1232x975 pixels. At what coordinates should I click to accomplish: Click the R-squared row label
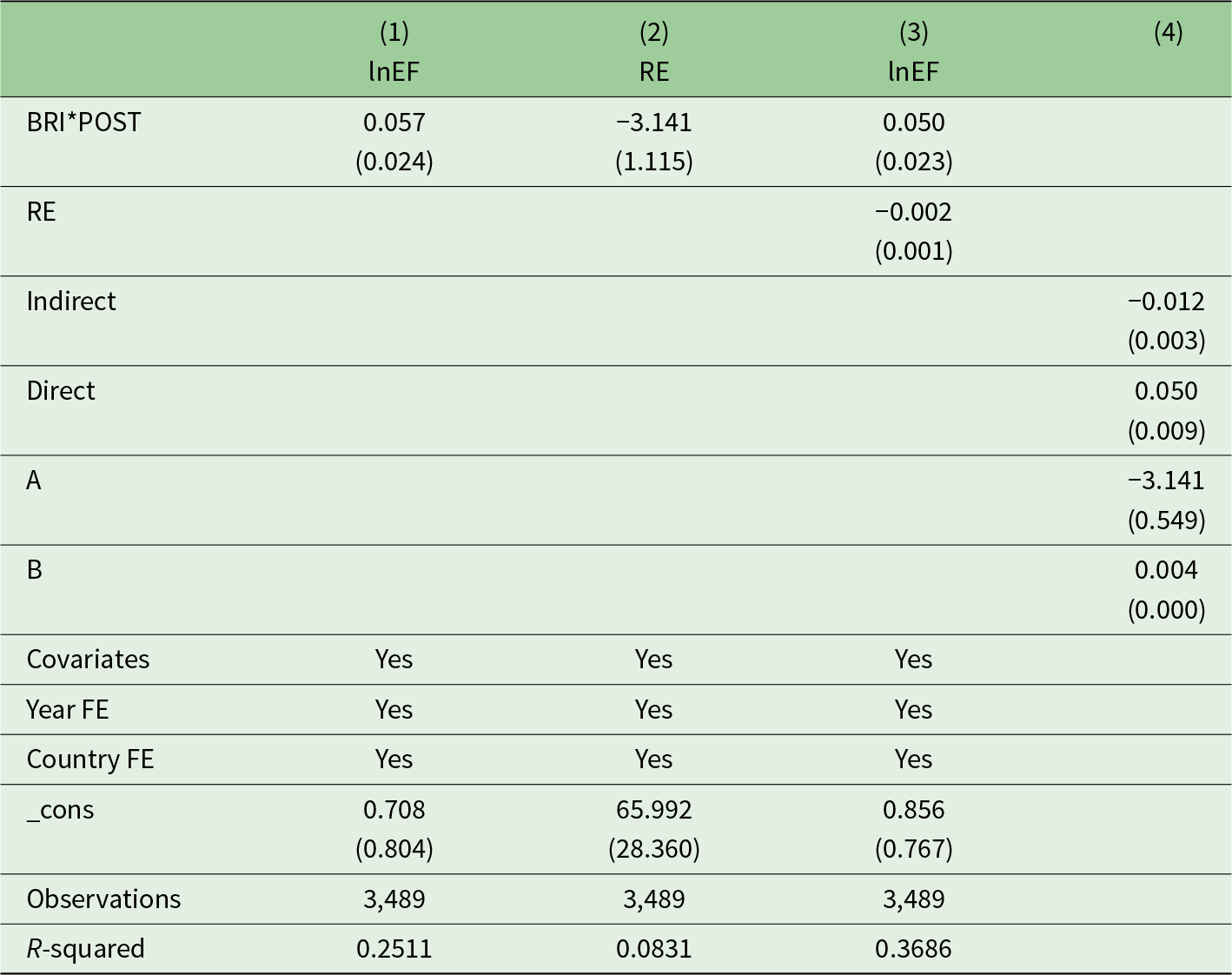click(x=85, y=949)
